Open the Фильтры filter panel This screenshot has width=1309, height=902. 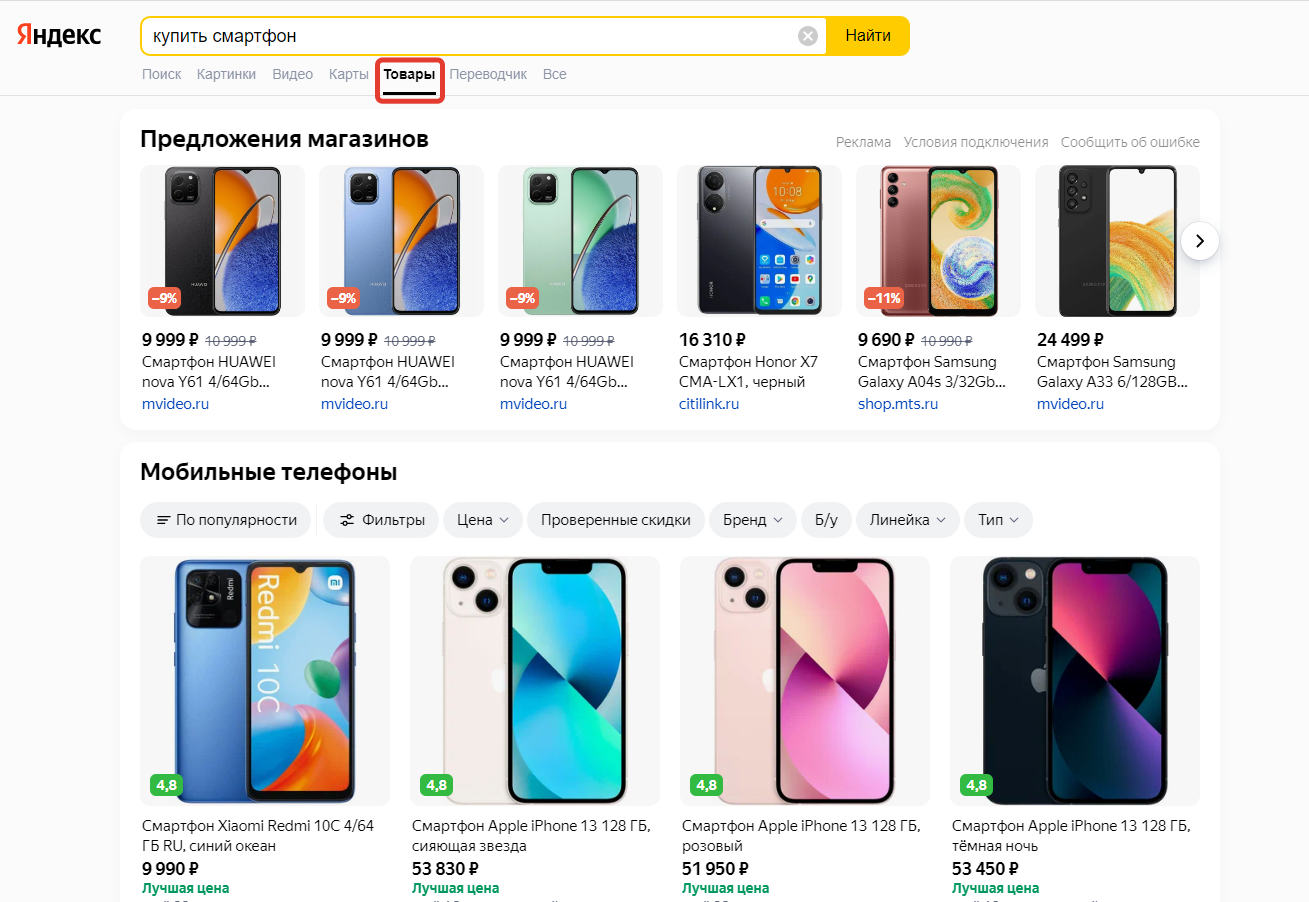[381, 520]
